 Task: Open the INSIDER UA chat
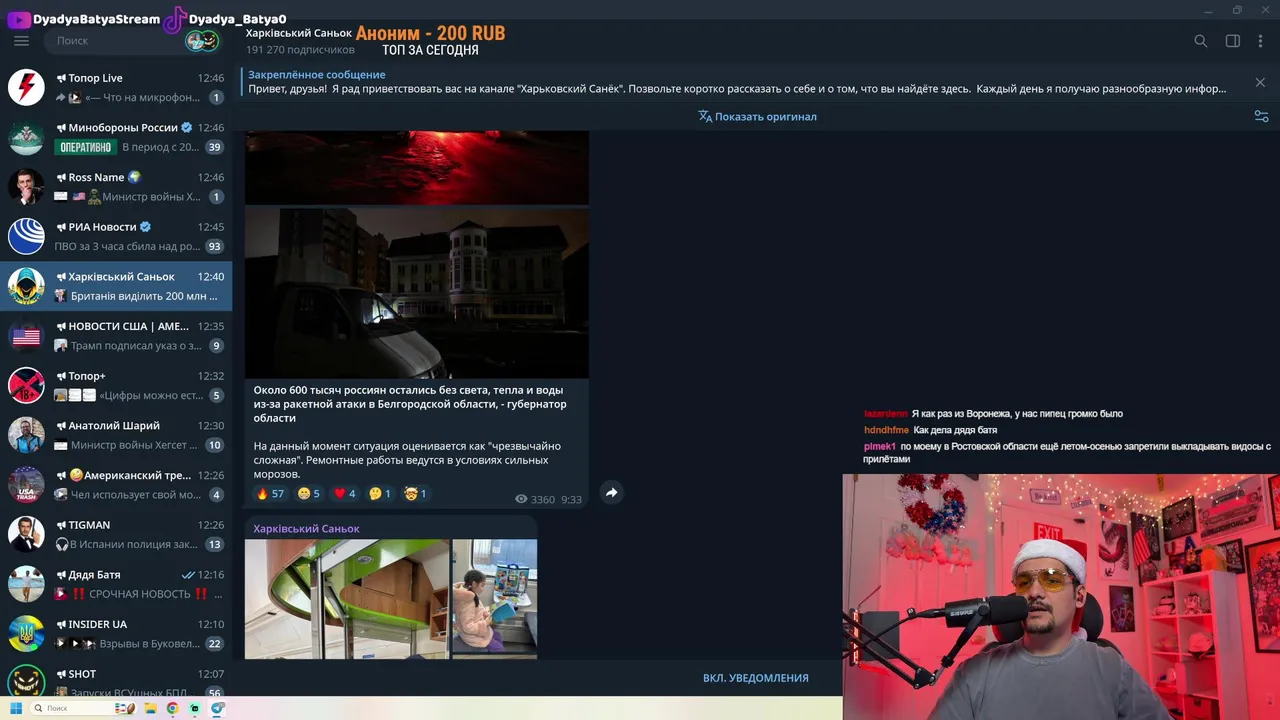(116, 634)
